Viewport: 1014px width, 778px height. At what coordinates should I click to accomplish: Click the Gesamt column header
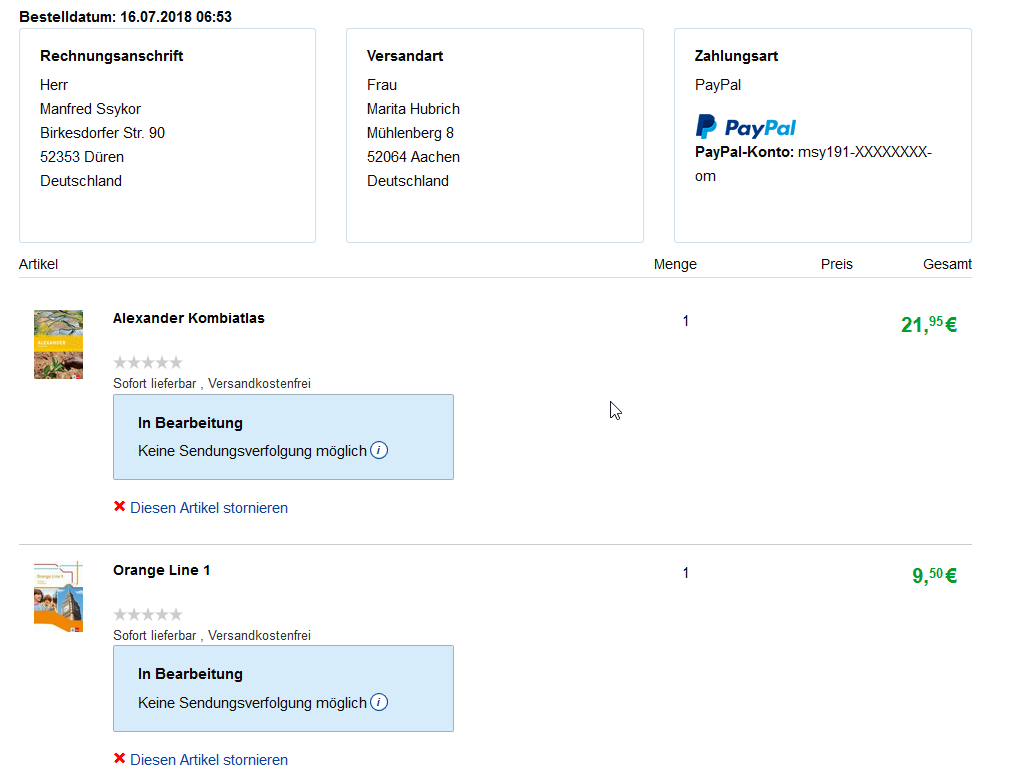point(947,264)
